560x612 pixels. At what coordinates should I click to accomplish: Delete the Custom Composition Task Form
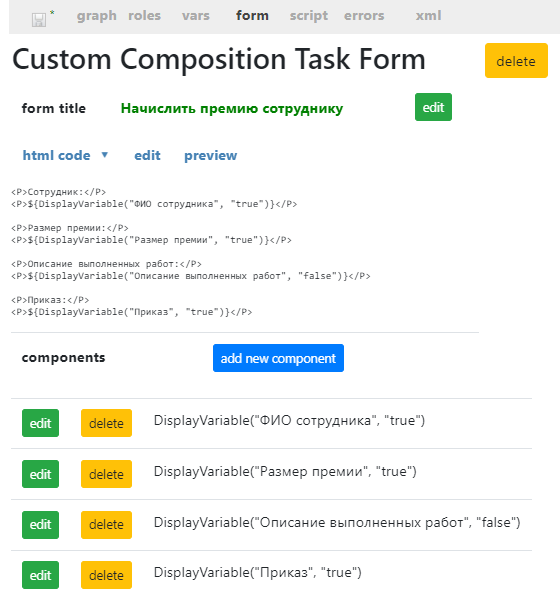pyautogui.click(x=516, y=60)
